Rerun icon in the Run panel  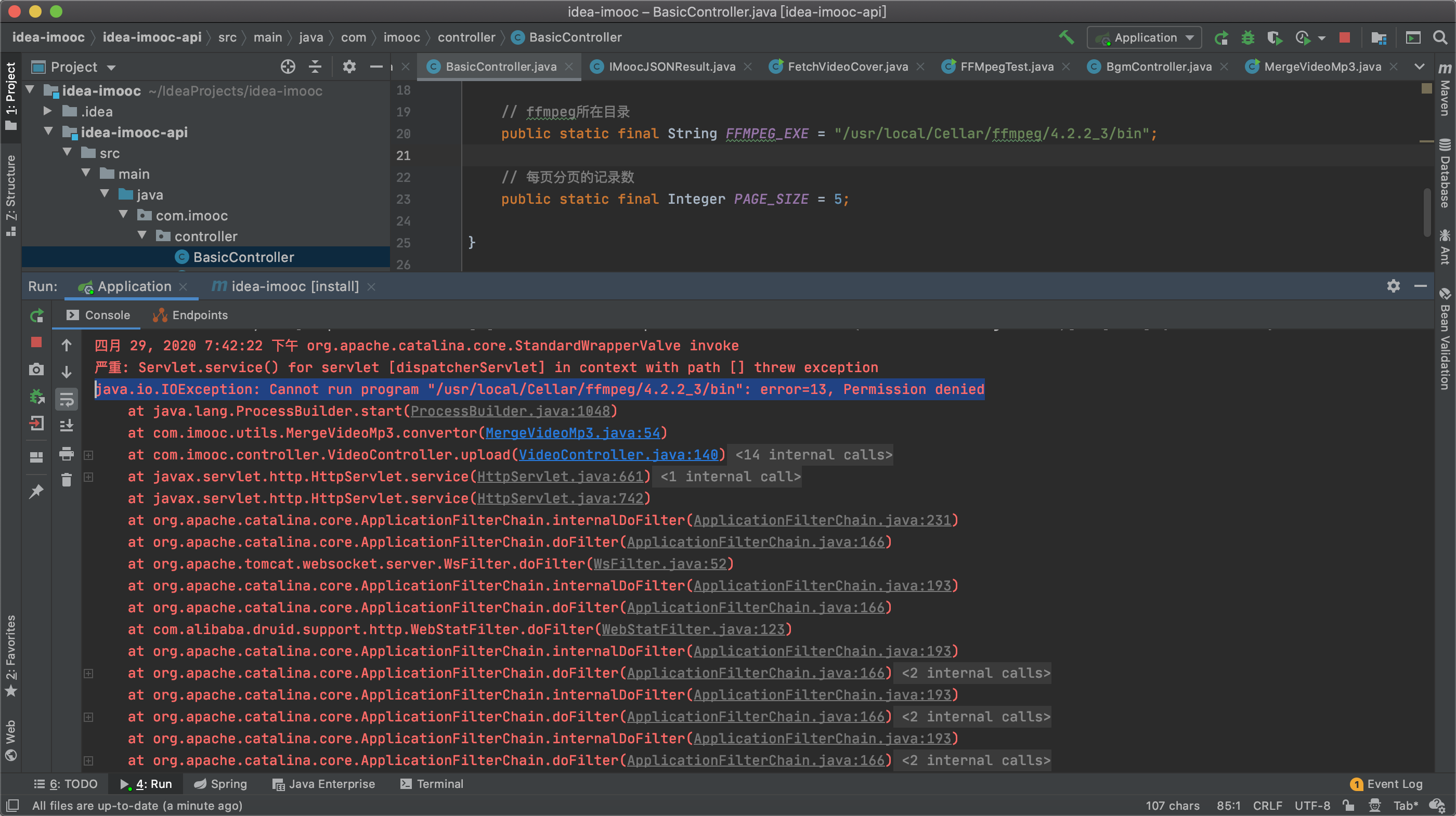click(37, 316)
